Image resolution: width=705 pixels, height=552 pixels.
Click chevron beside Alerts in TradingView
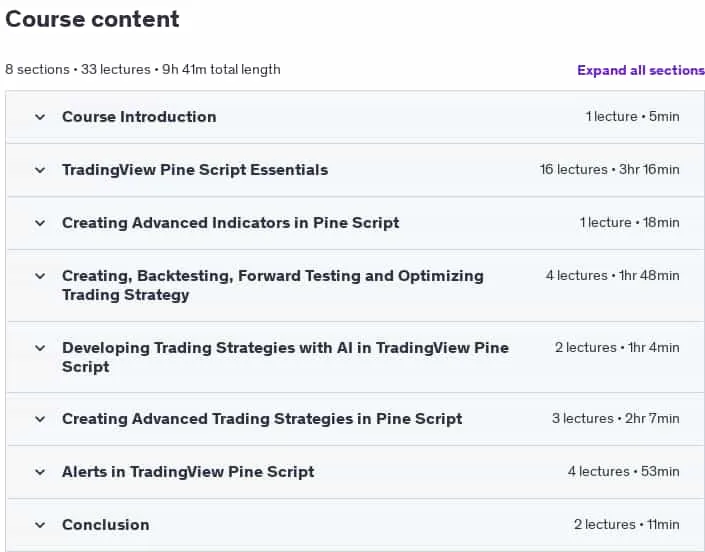pos(40,472)
